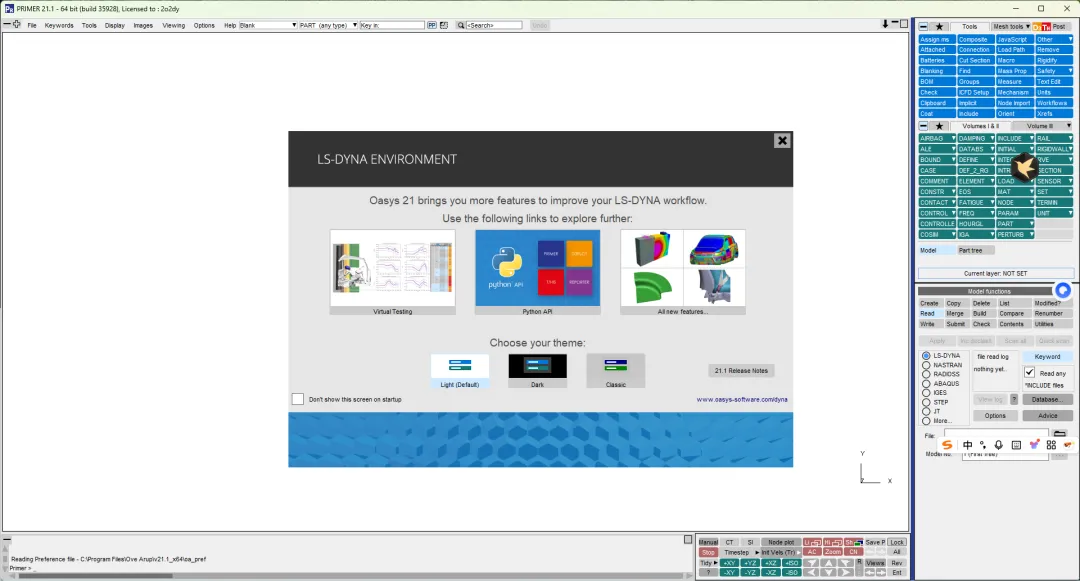Click the magnifier search icon
1080x581 pixels.
(x=461, y=25)
